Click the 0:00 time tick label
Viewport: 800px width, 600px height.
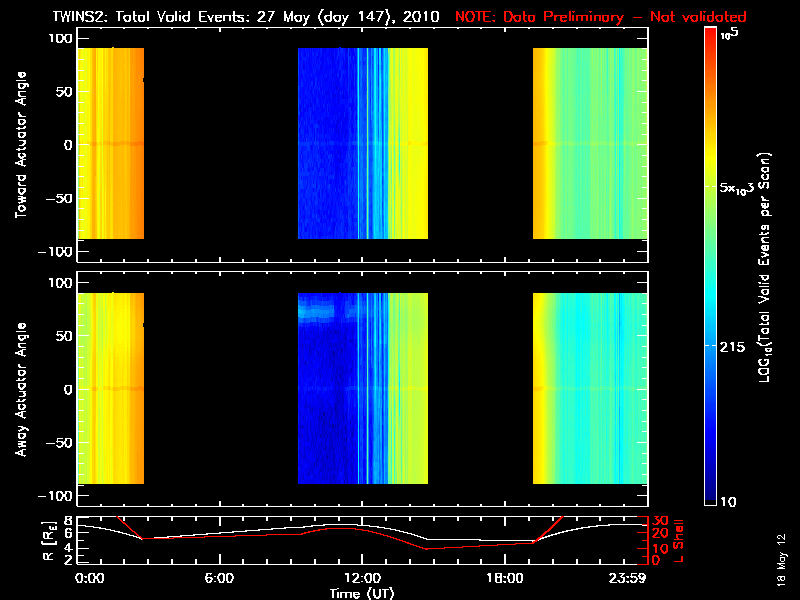tap(89, 579)
